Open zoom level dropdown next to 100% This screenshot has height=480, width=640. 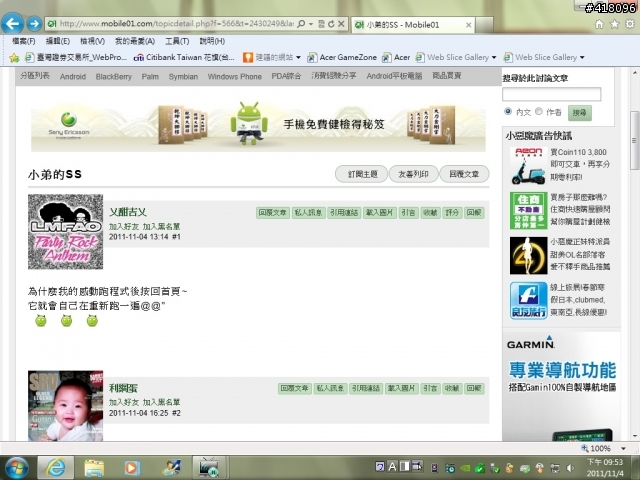(x=623, y=448)
